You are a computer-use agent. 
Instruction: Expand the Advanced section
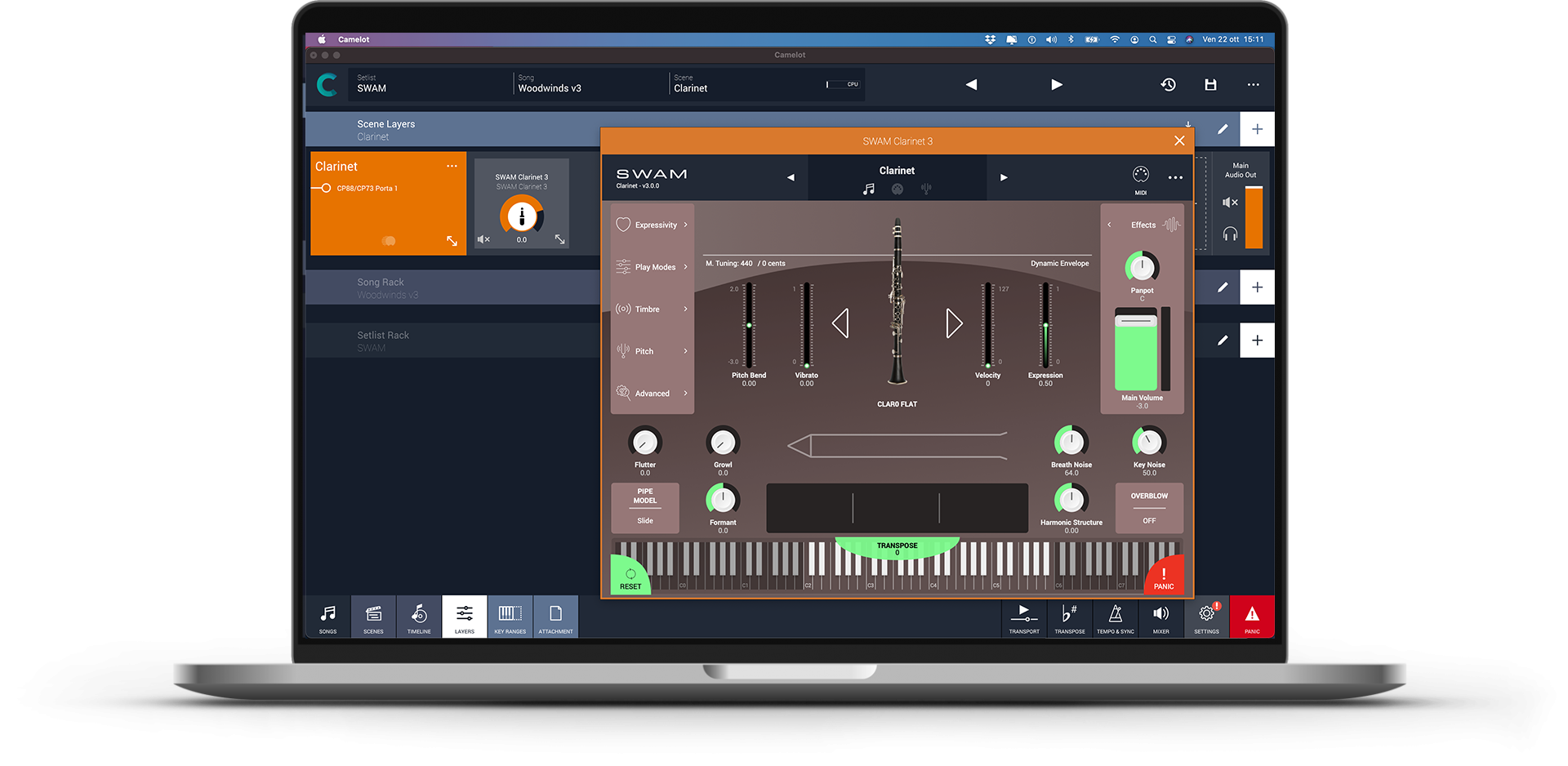coord(652,393)
